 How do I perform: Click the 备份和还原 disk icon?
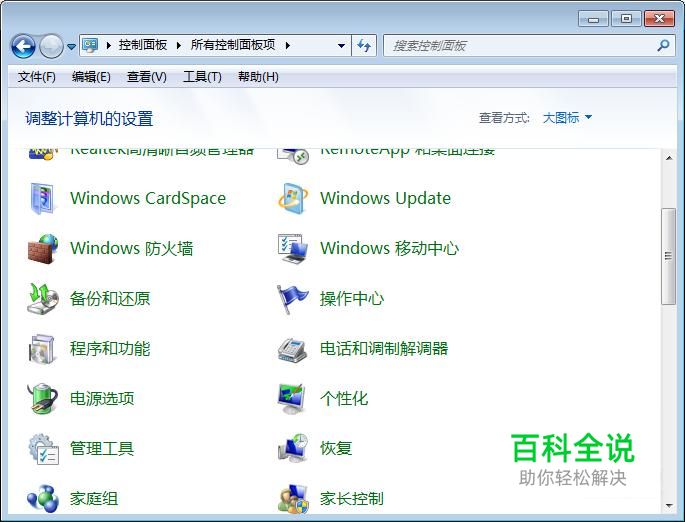[x=42, y=299]
